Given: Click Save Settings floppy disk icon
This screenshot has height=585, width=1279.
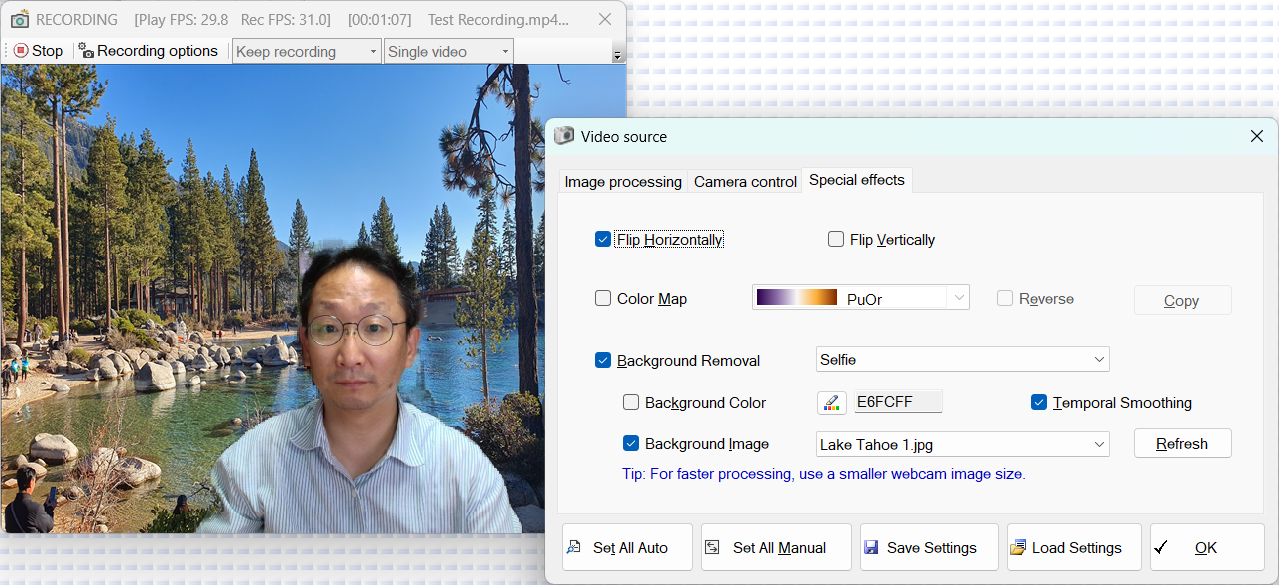Looking at the screenshot, I should point(871,547).
